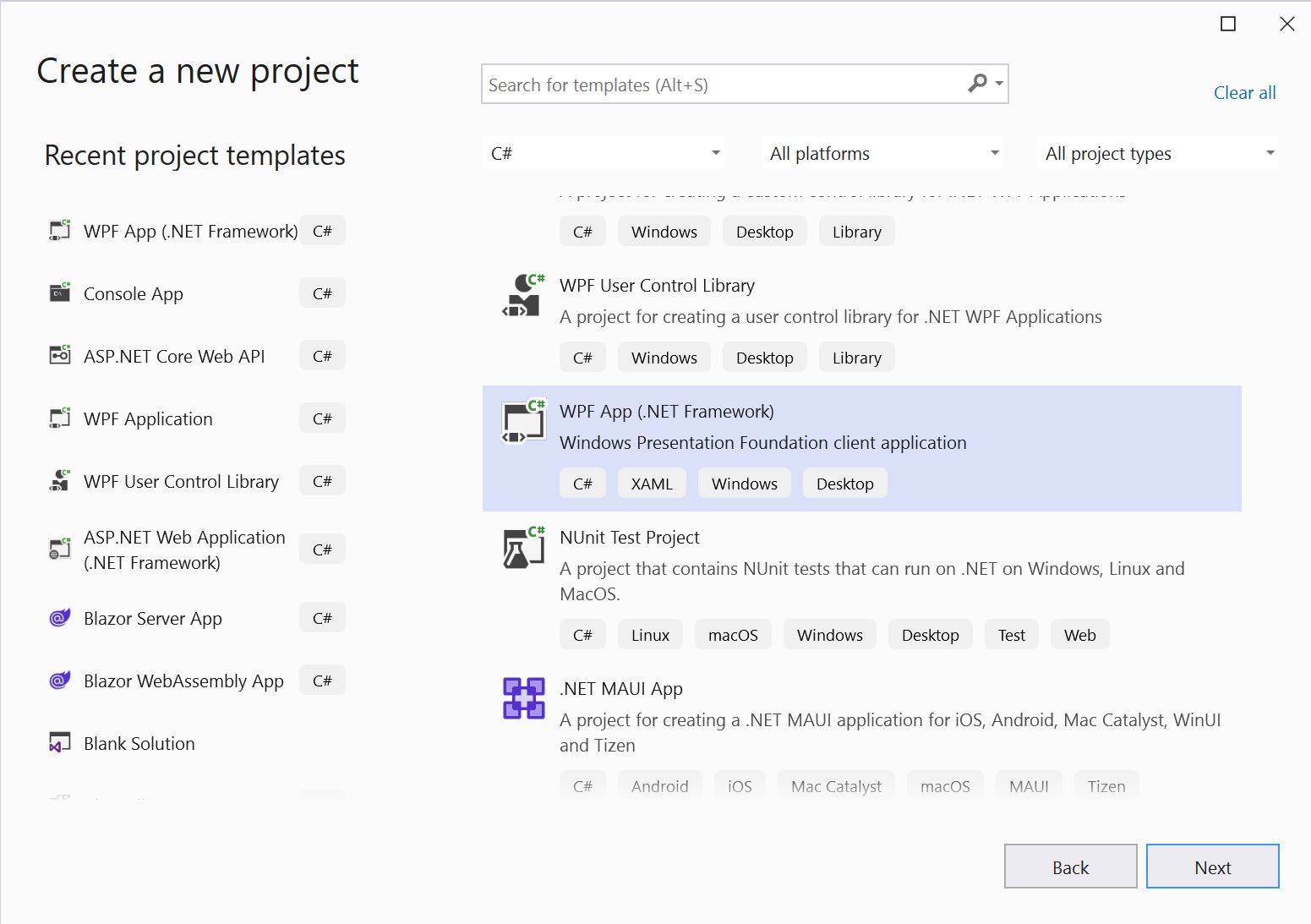Choose WPF Application from recent templates
The width and height of the screenshot is (1311, 924).
pyautogui.click(x=148, y=419)
